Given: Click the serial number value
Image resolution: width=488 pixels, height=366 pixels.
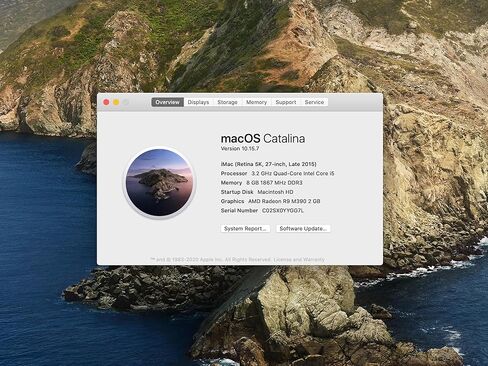Looking at the screenshot, I should pos(283,211).
